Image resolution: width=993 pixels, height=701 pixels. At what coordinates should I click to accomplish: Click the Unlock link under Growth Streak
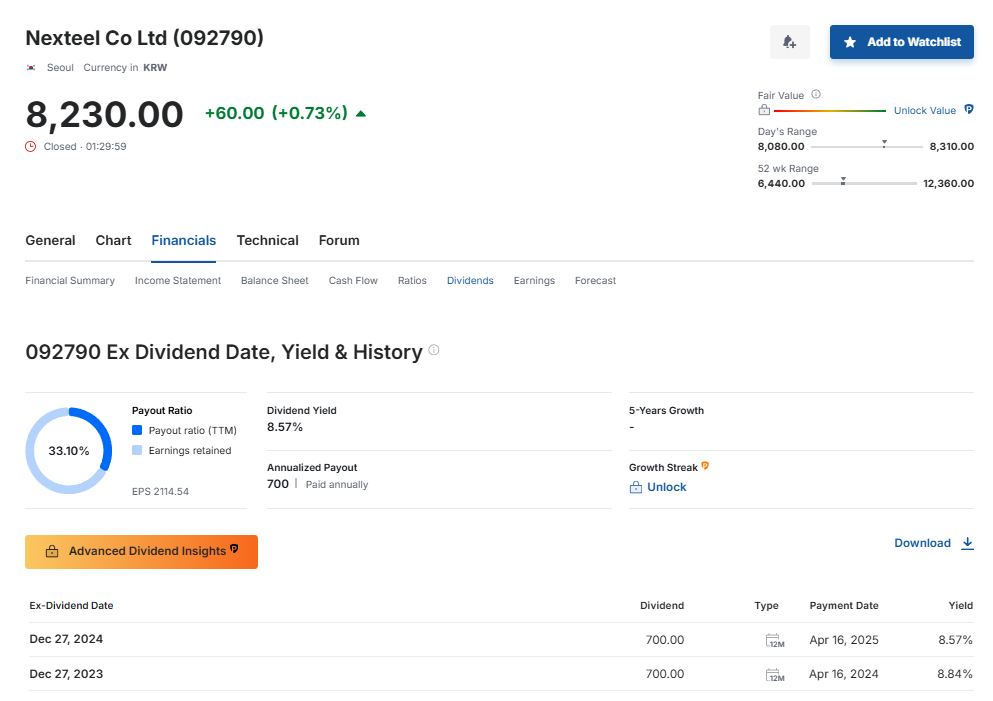(666, 487)
